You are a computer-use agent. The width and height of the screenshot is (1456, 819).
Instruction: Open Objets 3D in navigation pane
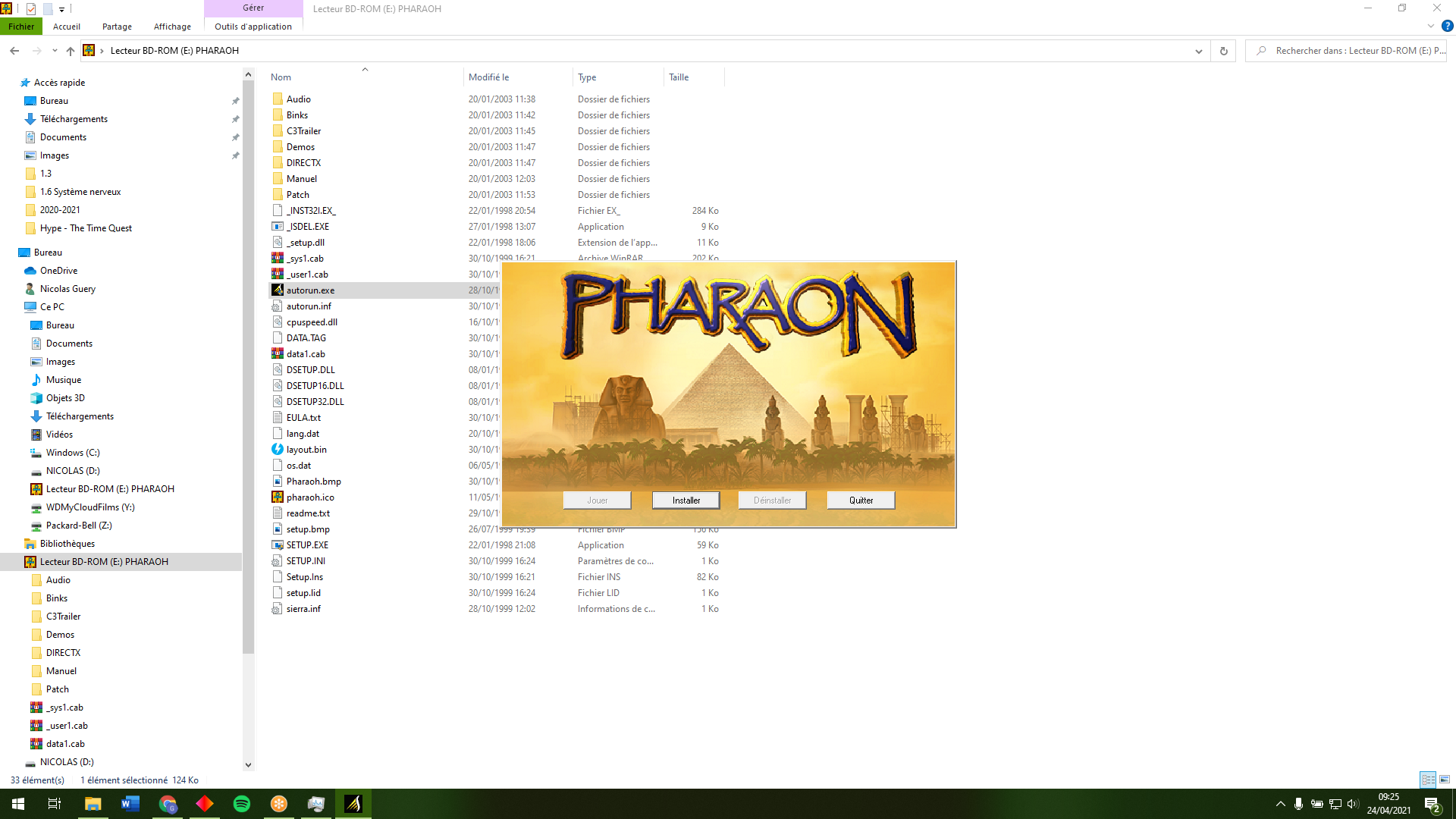click(x=65, y=398)
